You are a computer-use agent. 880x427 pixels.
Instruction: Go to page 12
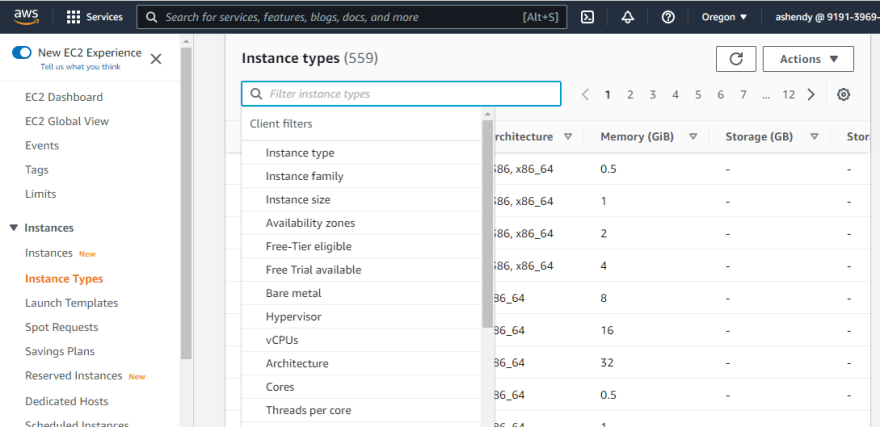point(789,95)
